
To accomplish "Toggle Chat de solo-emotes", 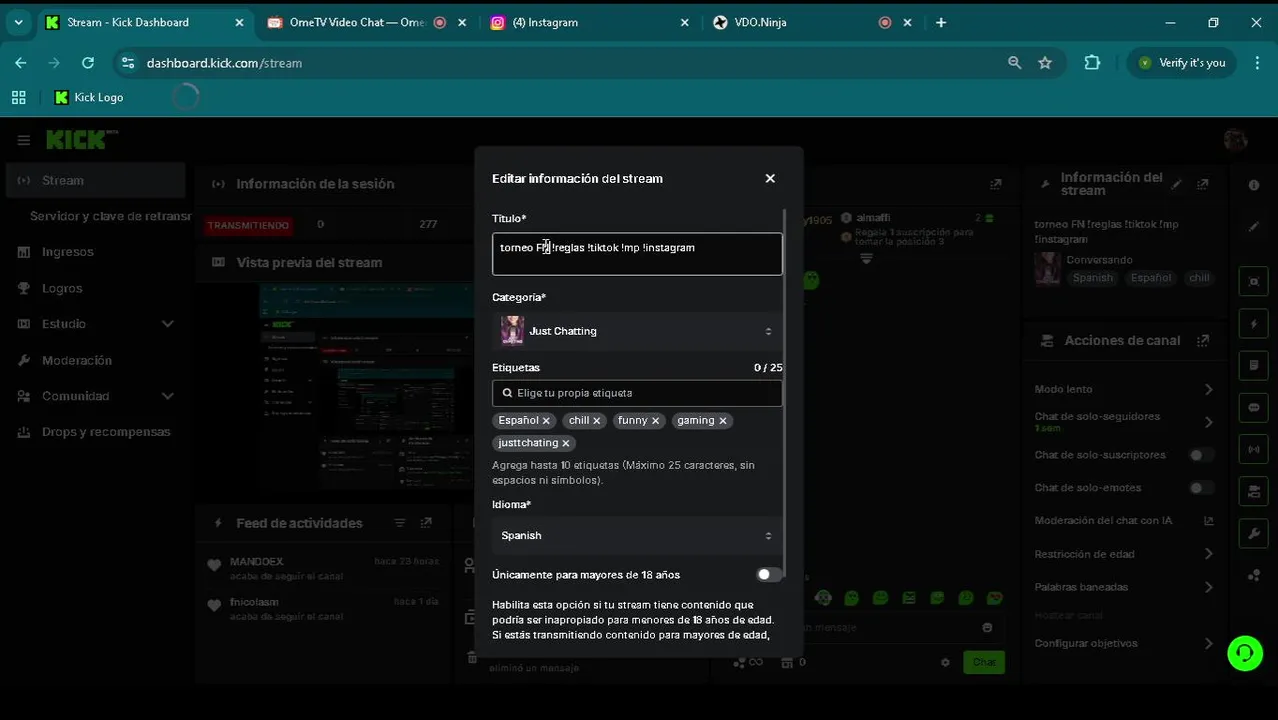I will (1201, 488).
